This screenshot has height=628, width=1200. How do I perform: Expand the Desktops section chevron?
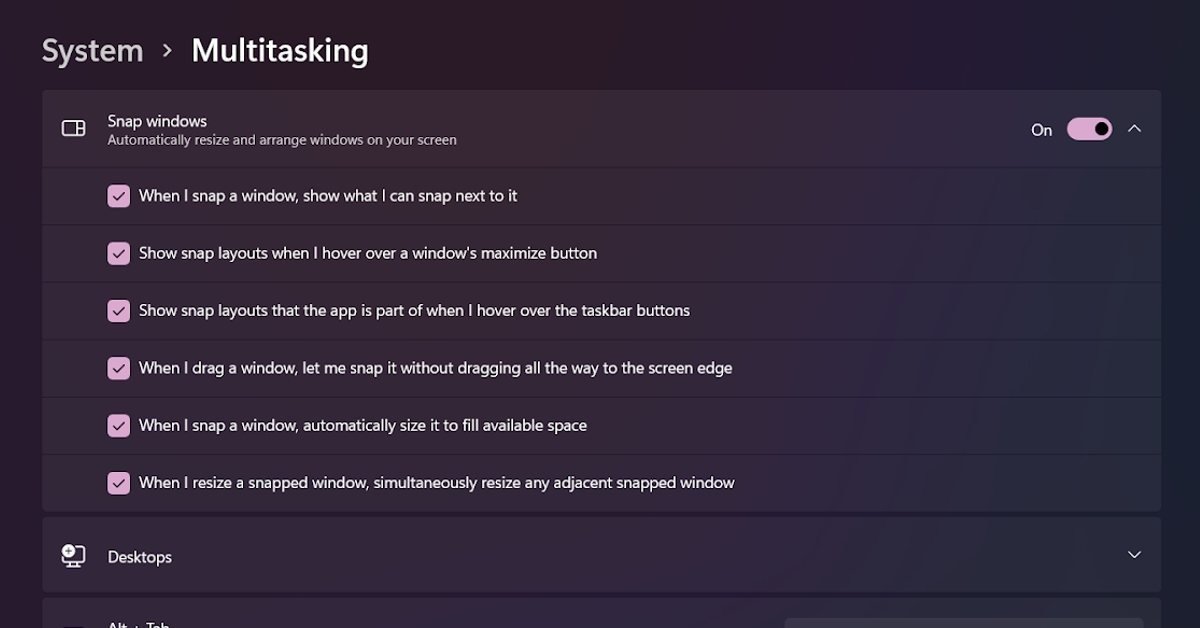tap(1134, 555)
